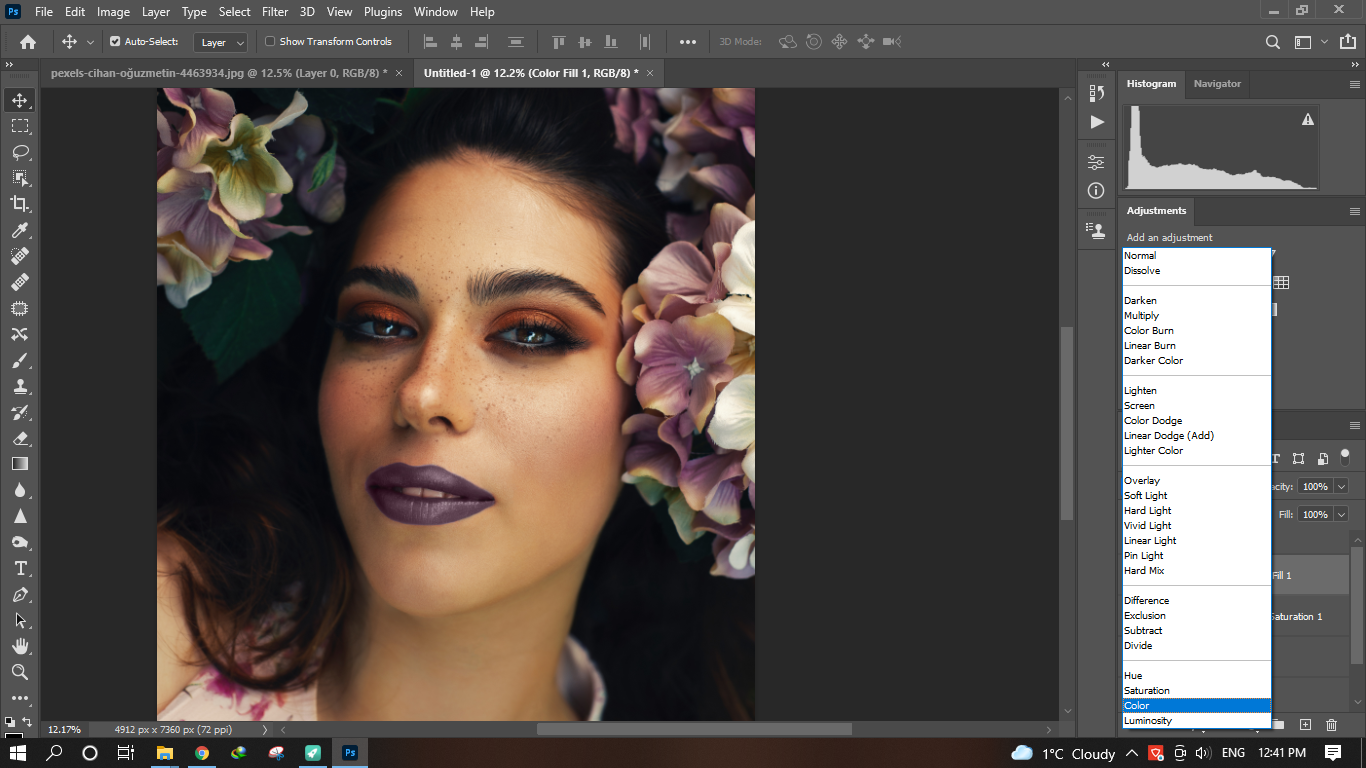Select the Pen tool
The height and width of the screenshot is (768, 1366).
tap(20, 594)
